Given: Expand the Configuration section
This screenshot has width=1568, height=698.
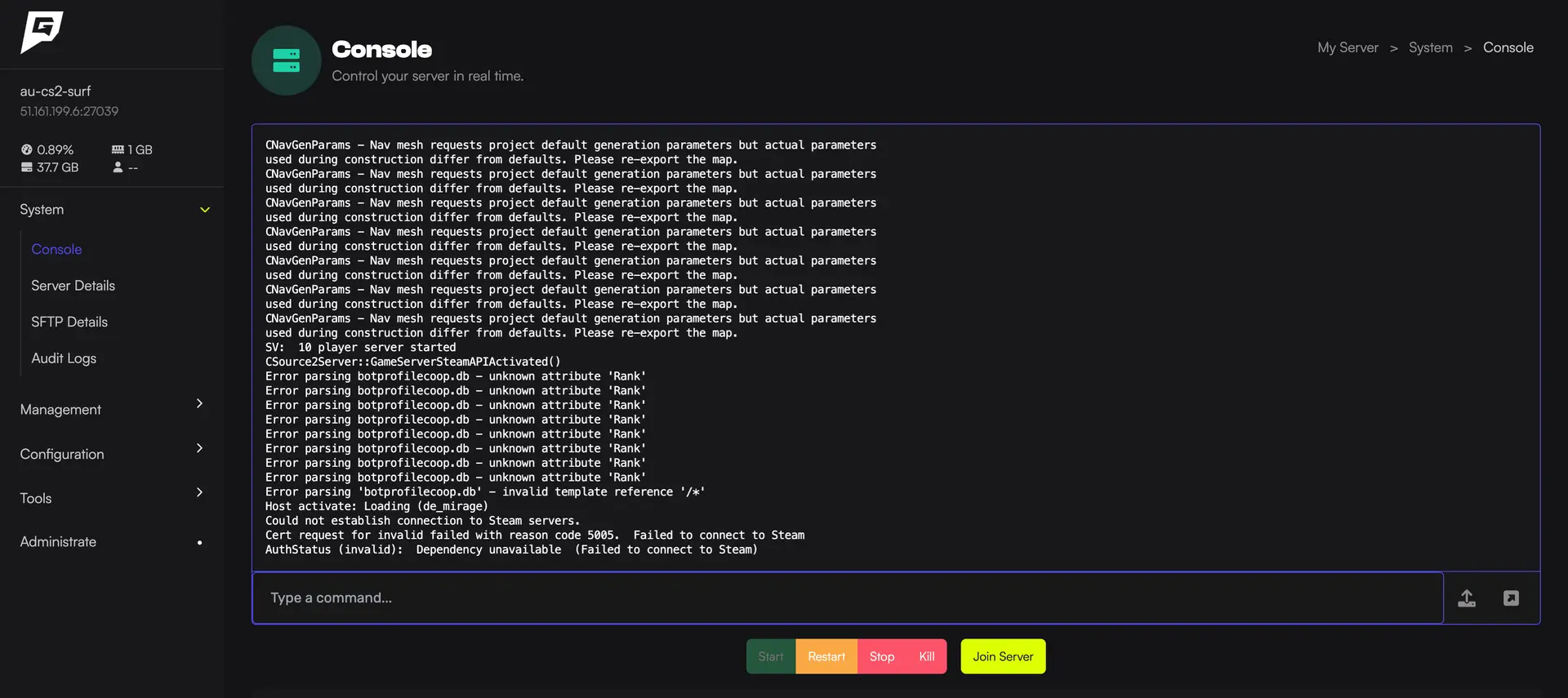Looking at the screenshot, I should coord(199,448).
